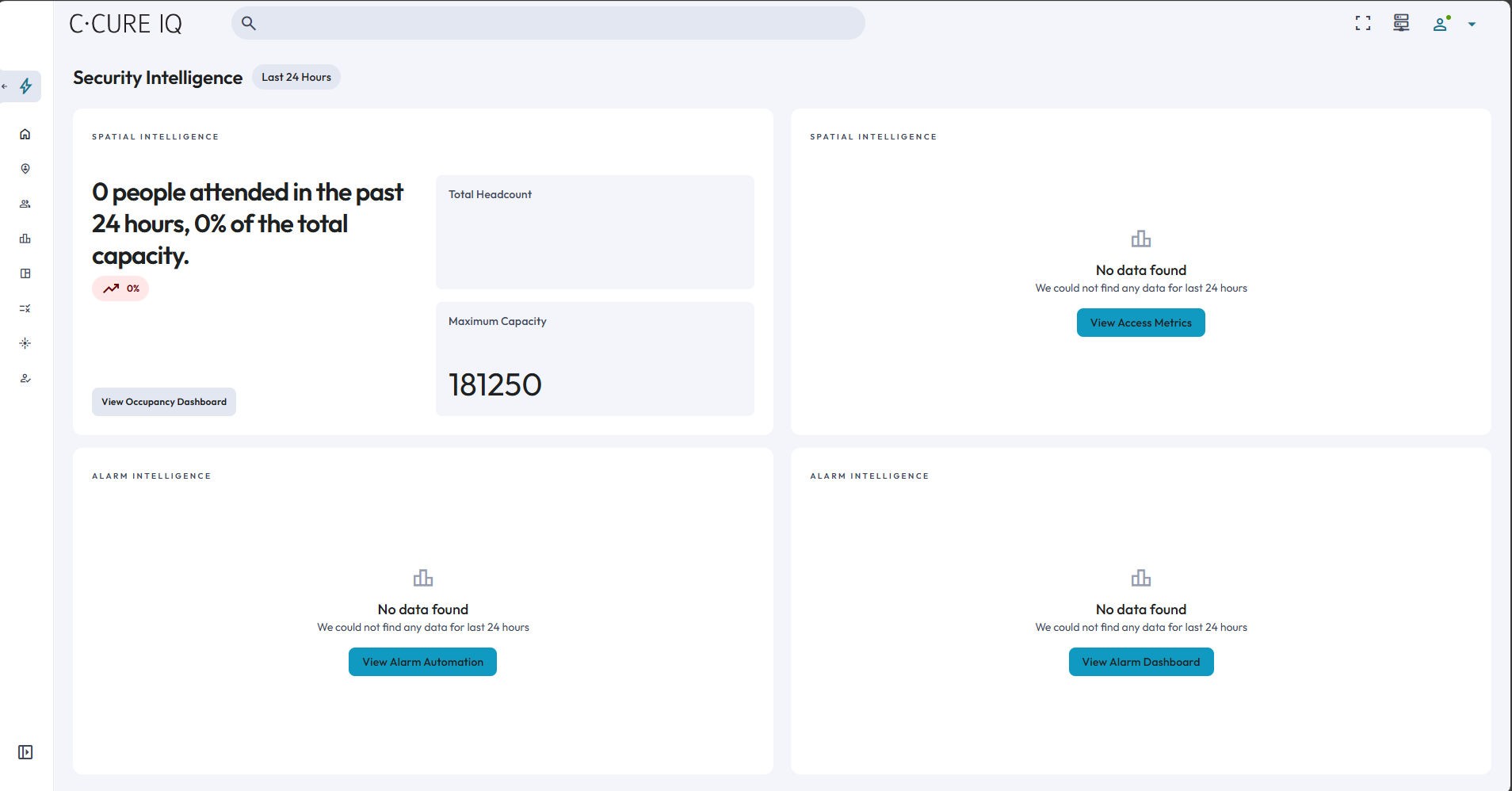1512x791 pixels.
Task: Open the Home icon in the sidebar
Action: [25, 134]
